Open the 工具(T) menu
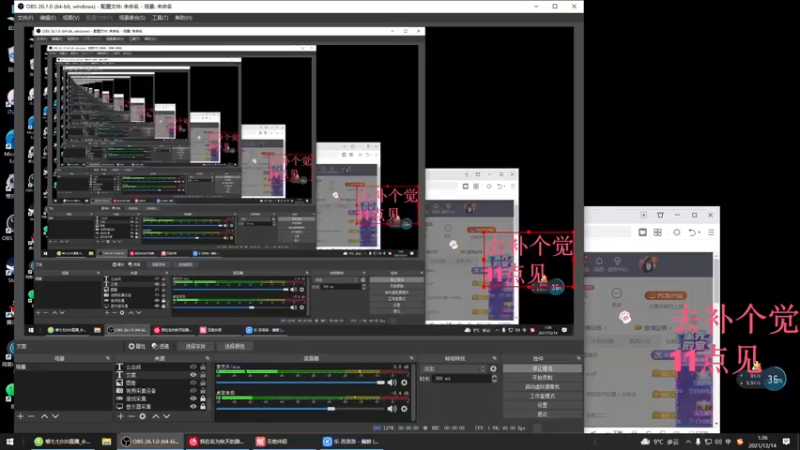800x450 pixels. click(x=160, y=18)
